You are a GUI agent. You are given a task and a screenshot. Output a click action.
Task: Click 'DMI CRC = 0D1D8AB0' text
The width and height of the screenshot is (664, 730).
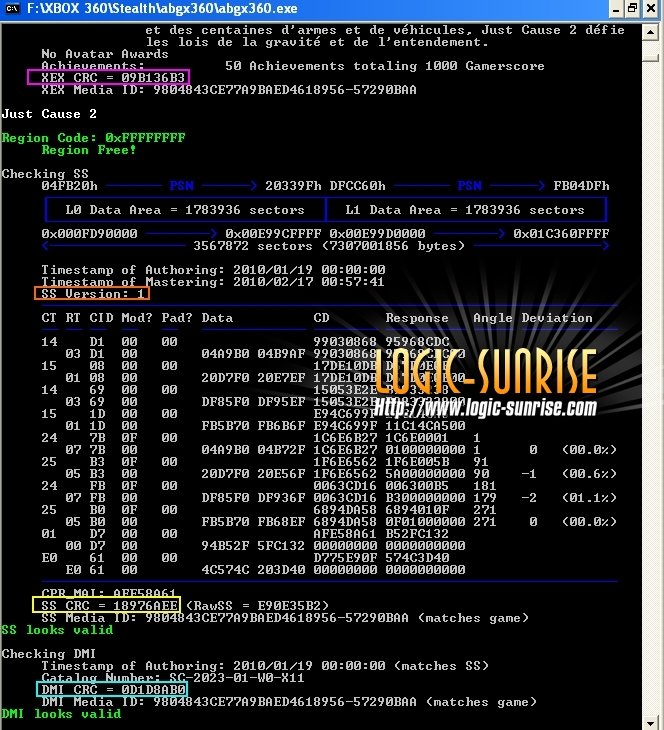coord(114,690)
